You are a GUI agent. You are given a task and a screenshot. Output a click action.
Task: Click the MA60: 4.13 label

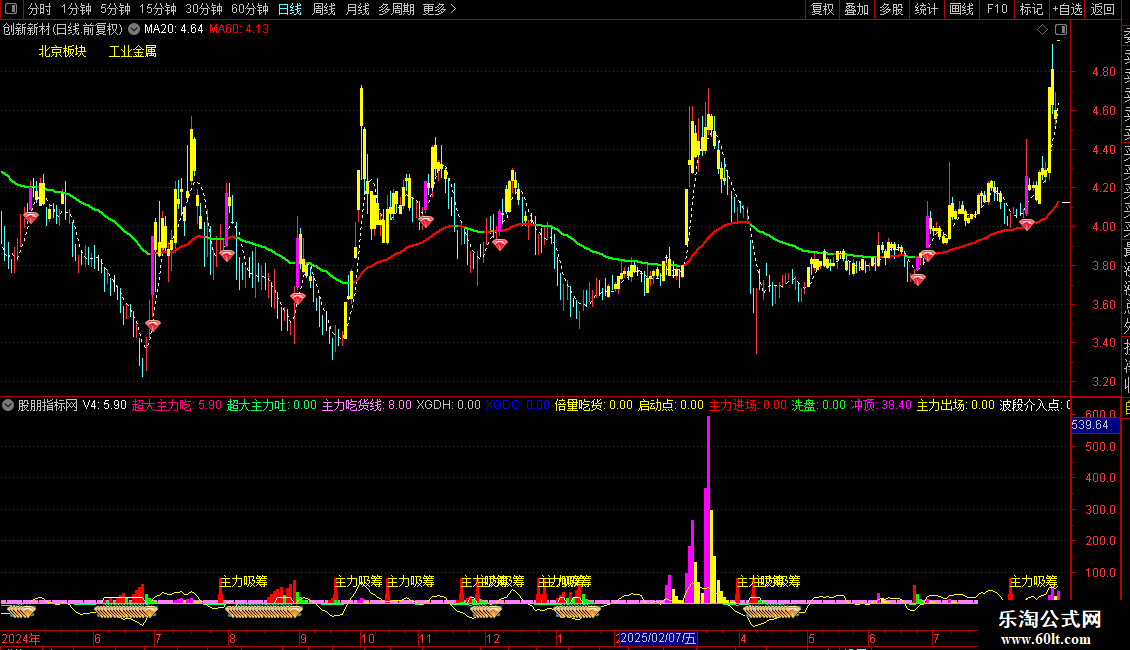tap(239, 30)
